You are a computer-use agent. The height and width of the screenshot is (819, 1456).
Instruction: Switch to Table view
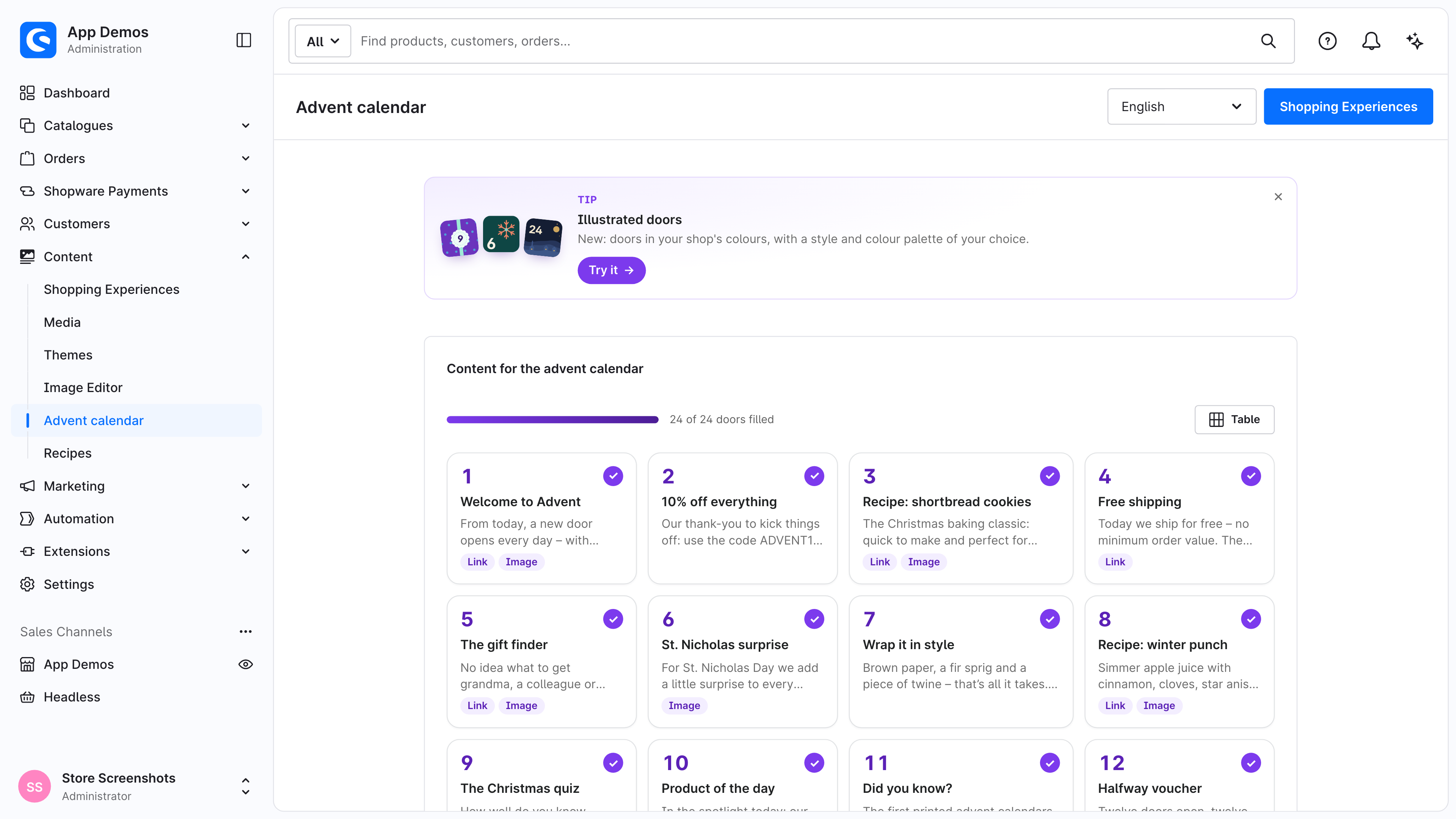[x=1234, y=419]
